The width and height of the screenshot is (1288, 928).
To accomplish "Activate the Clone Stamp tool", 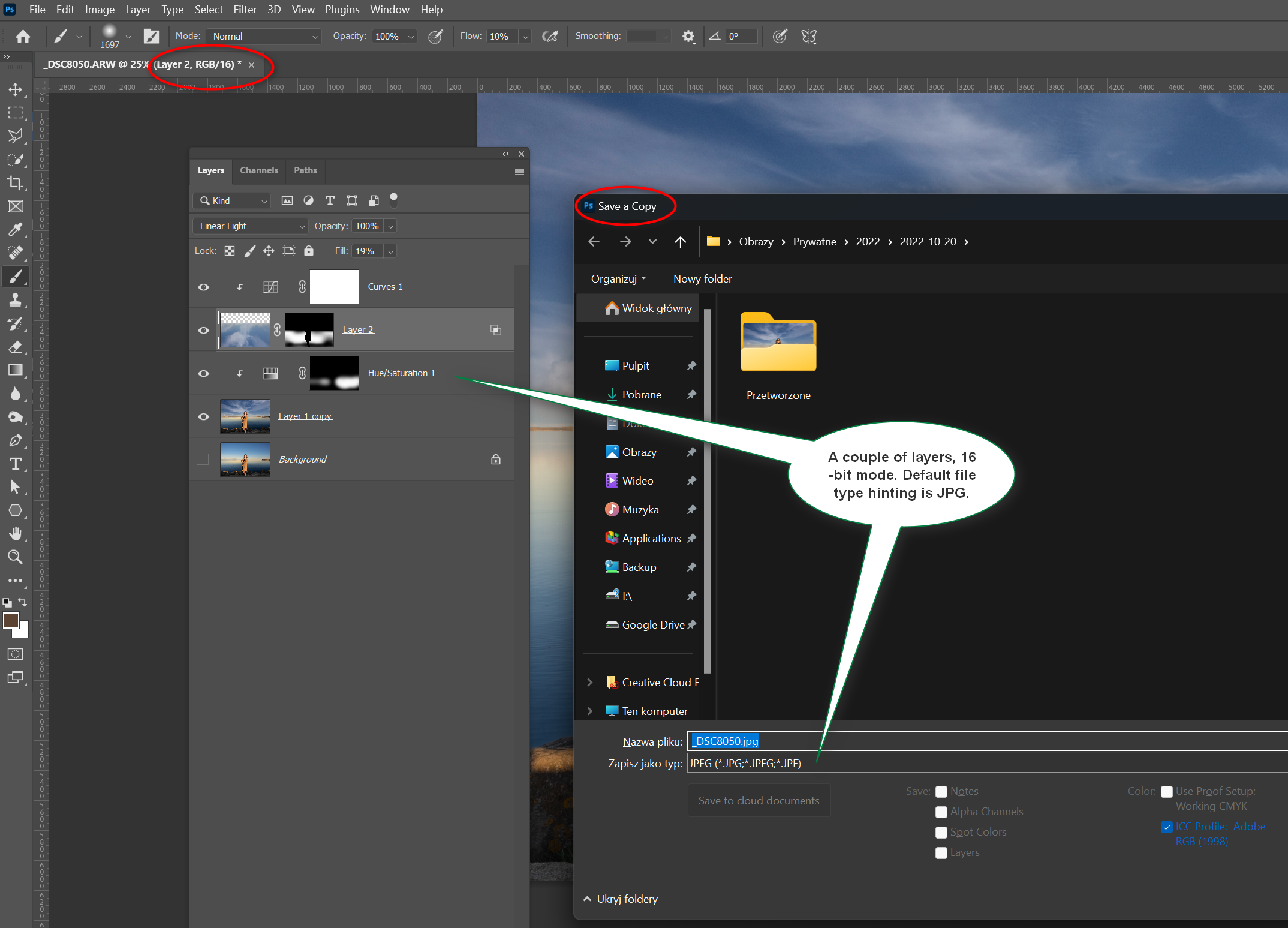I will 16,300.
